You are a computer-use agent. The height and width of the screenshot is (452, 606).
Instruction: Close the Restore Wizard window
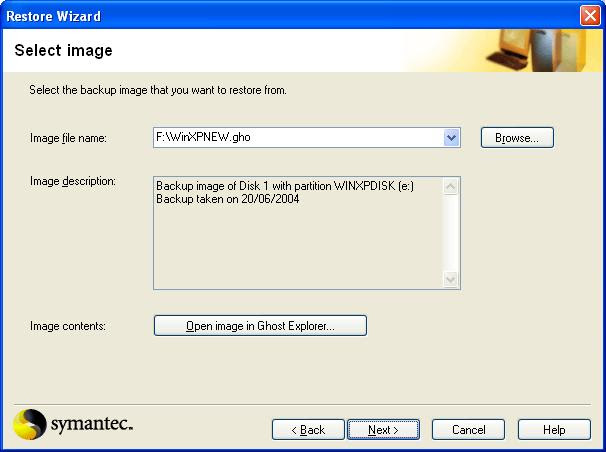click(590, 16)
